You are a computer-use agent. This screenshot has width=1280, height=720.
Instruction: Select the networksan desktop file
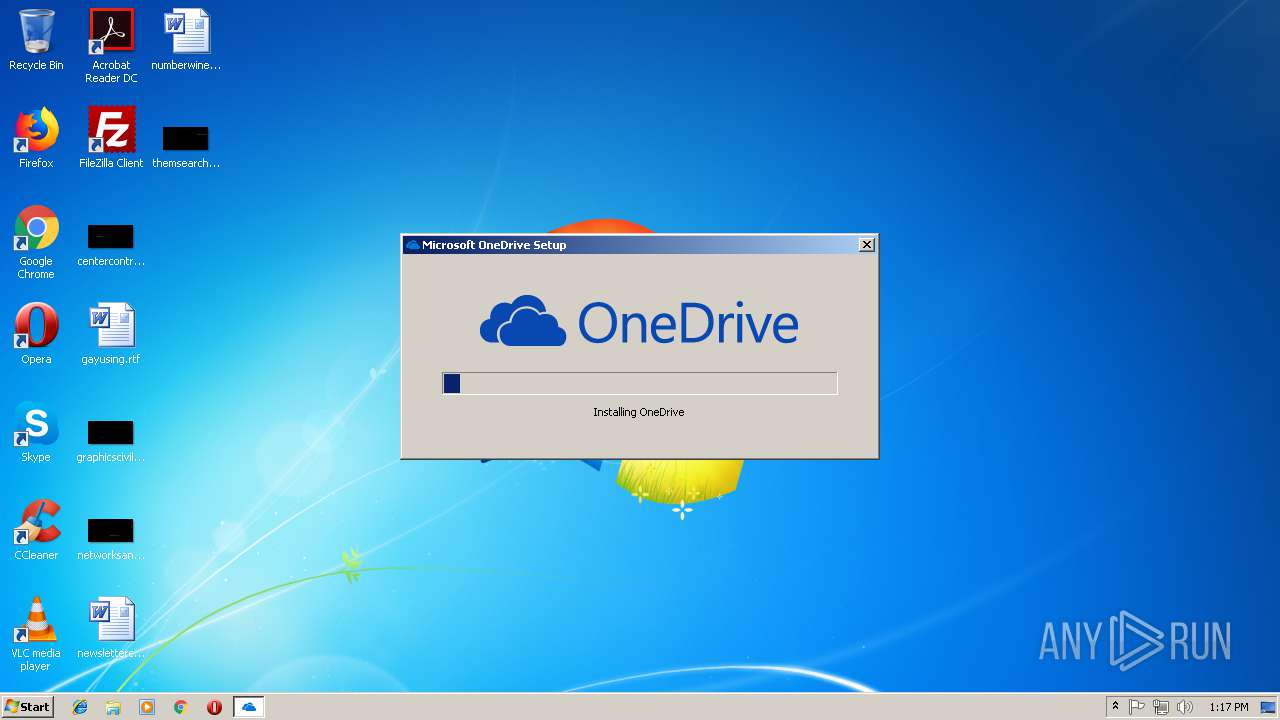(x=111, y=539)
